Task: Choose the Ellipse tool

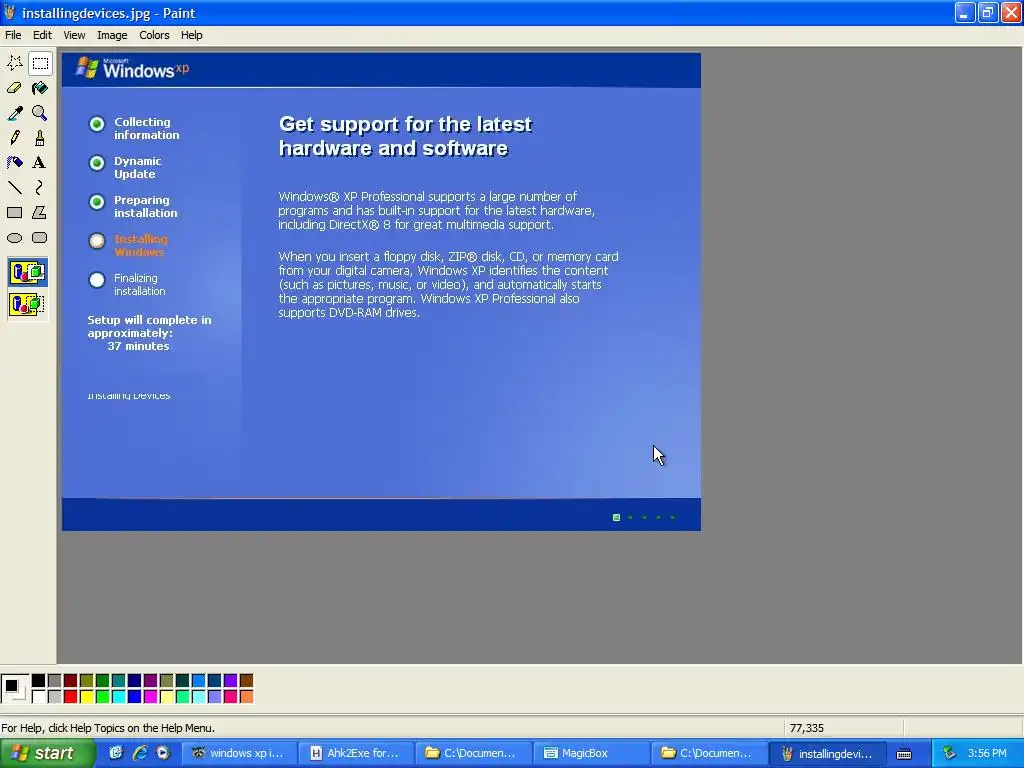Action: coord(14,238)
